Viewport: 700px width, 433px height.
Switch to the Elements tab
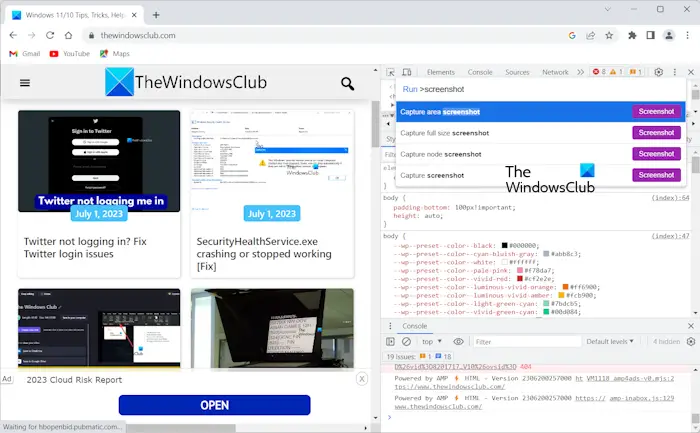pyautogui.click(x=441, y=72)
